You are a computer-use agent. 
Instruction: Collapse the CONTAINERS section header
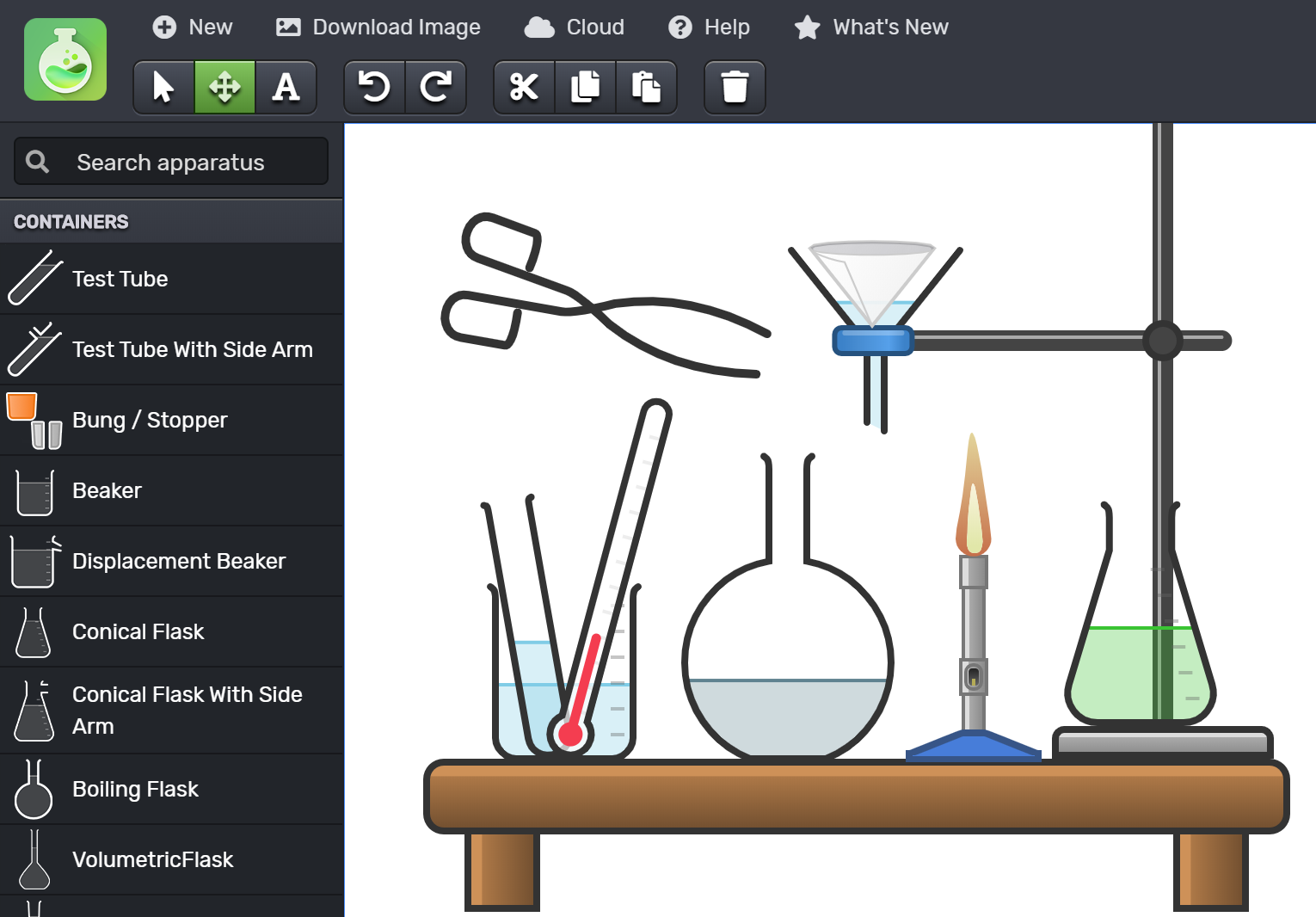point(171,222)
